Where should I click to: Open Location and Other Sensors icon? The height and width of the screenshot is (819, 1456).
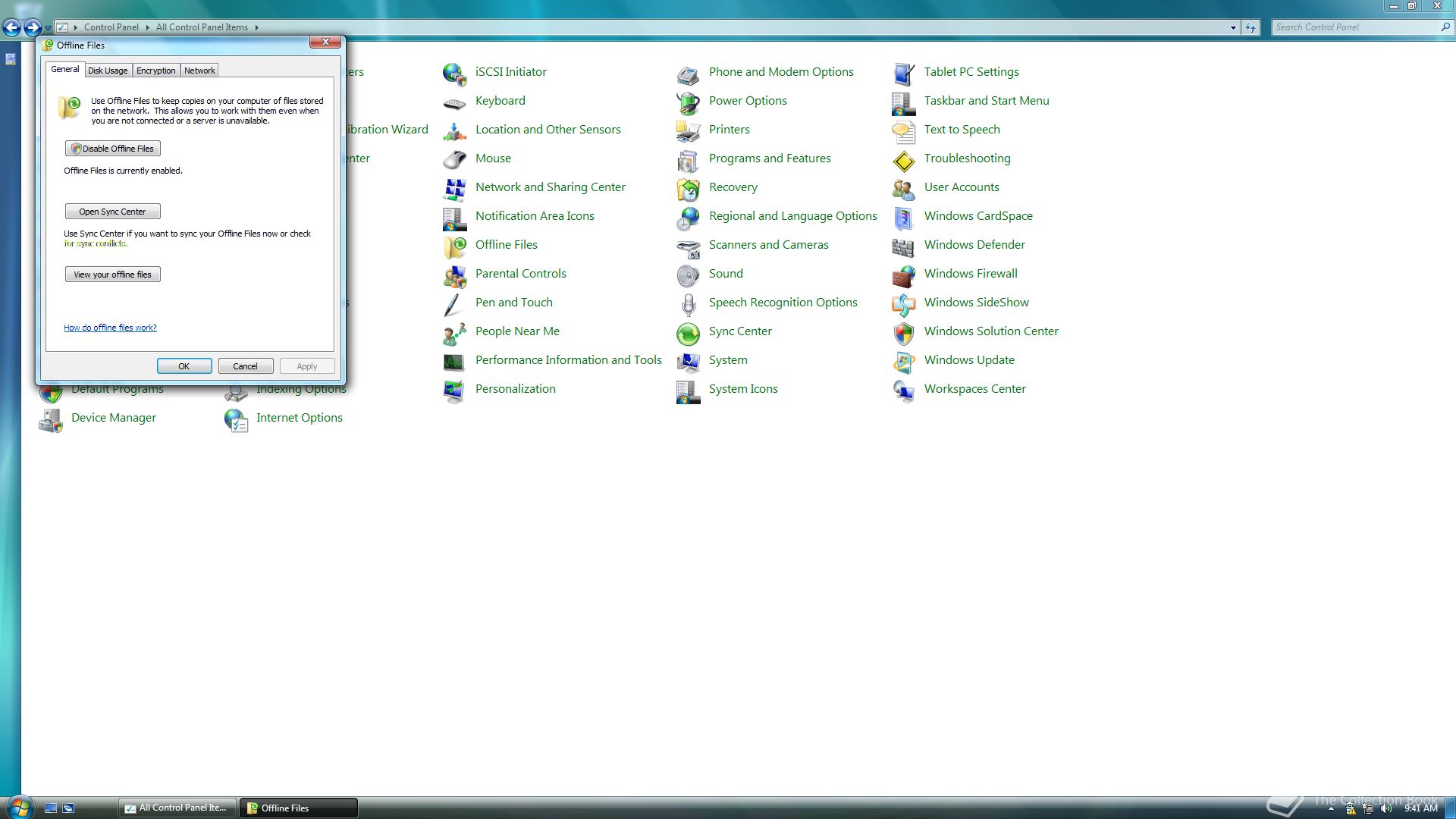click(454, 131)
